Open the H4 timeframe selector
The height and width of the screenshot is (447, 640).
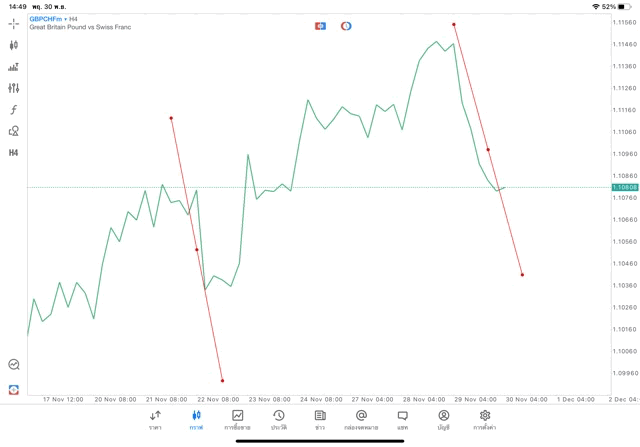[x=14, y=153]
